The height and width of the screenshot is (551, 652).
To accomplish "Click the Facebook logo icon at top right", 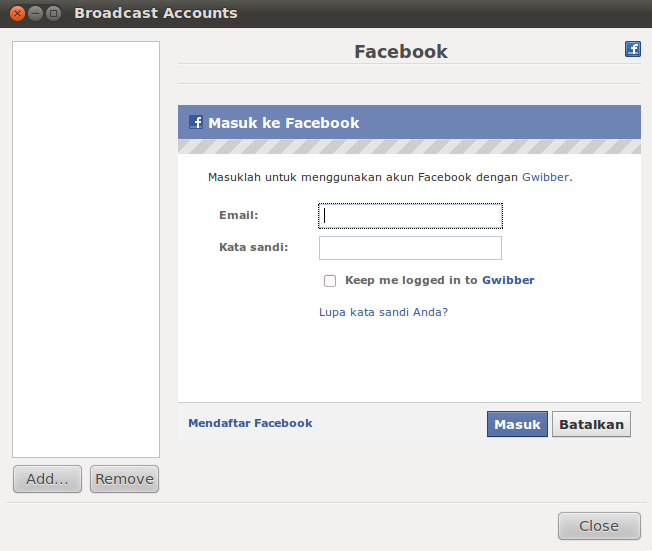I will tap(632, 49).
